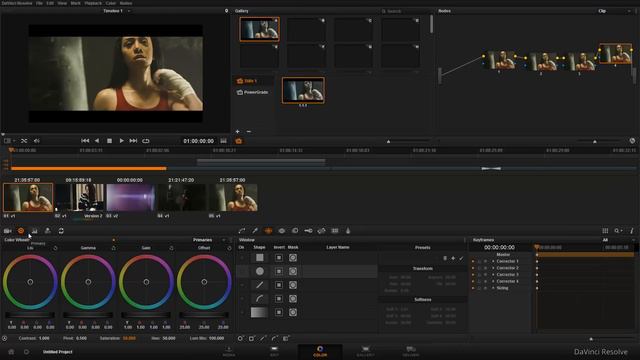Open the View menu
Image resolution: width=640 pixels, height=360 pixels.
[62, 3]
